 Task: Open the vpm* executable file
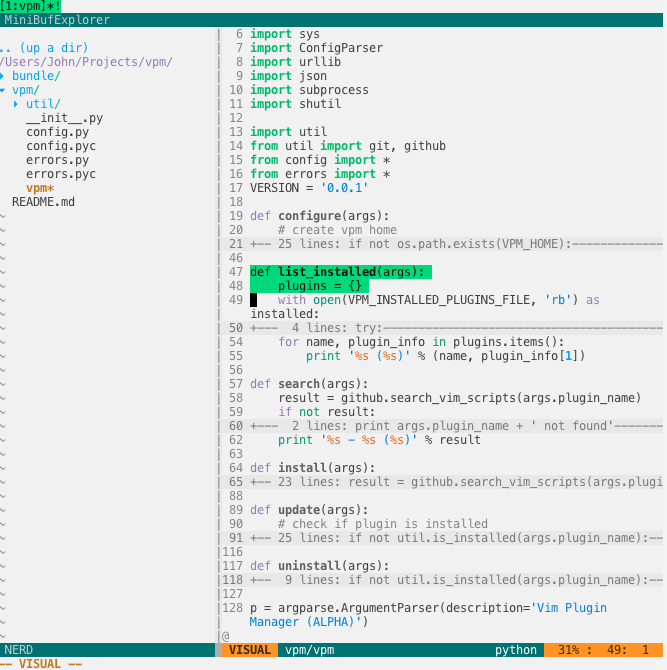pyautogui.click(x=40, y=188)
